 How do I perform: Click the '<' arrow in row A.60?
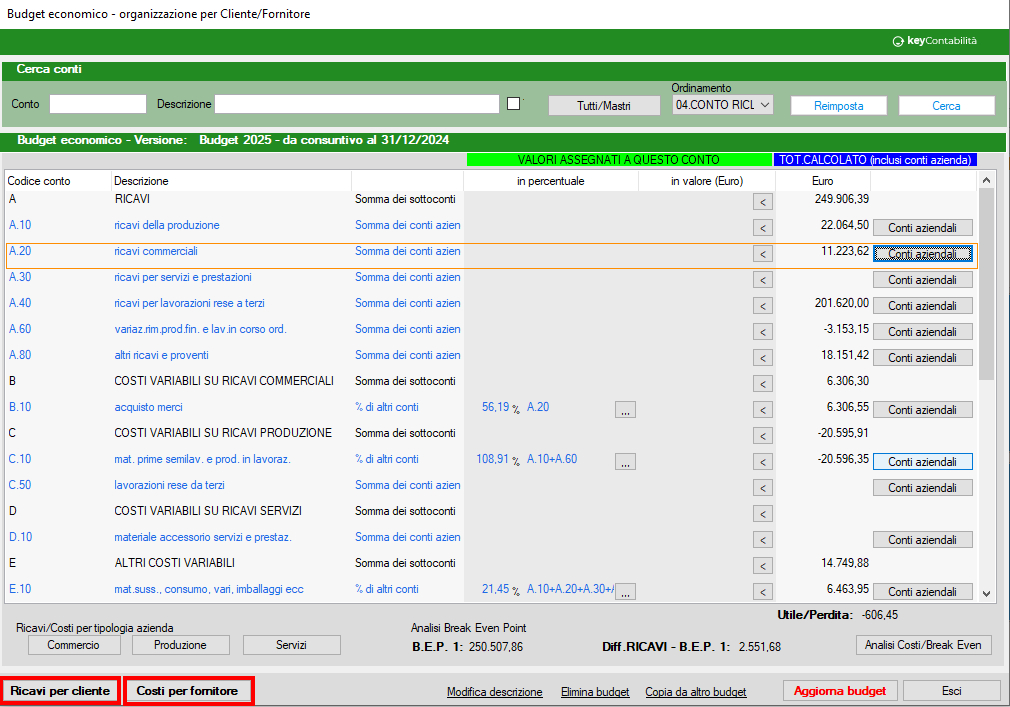[763, 332]
